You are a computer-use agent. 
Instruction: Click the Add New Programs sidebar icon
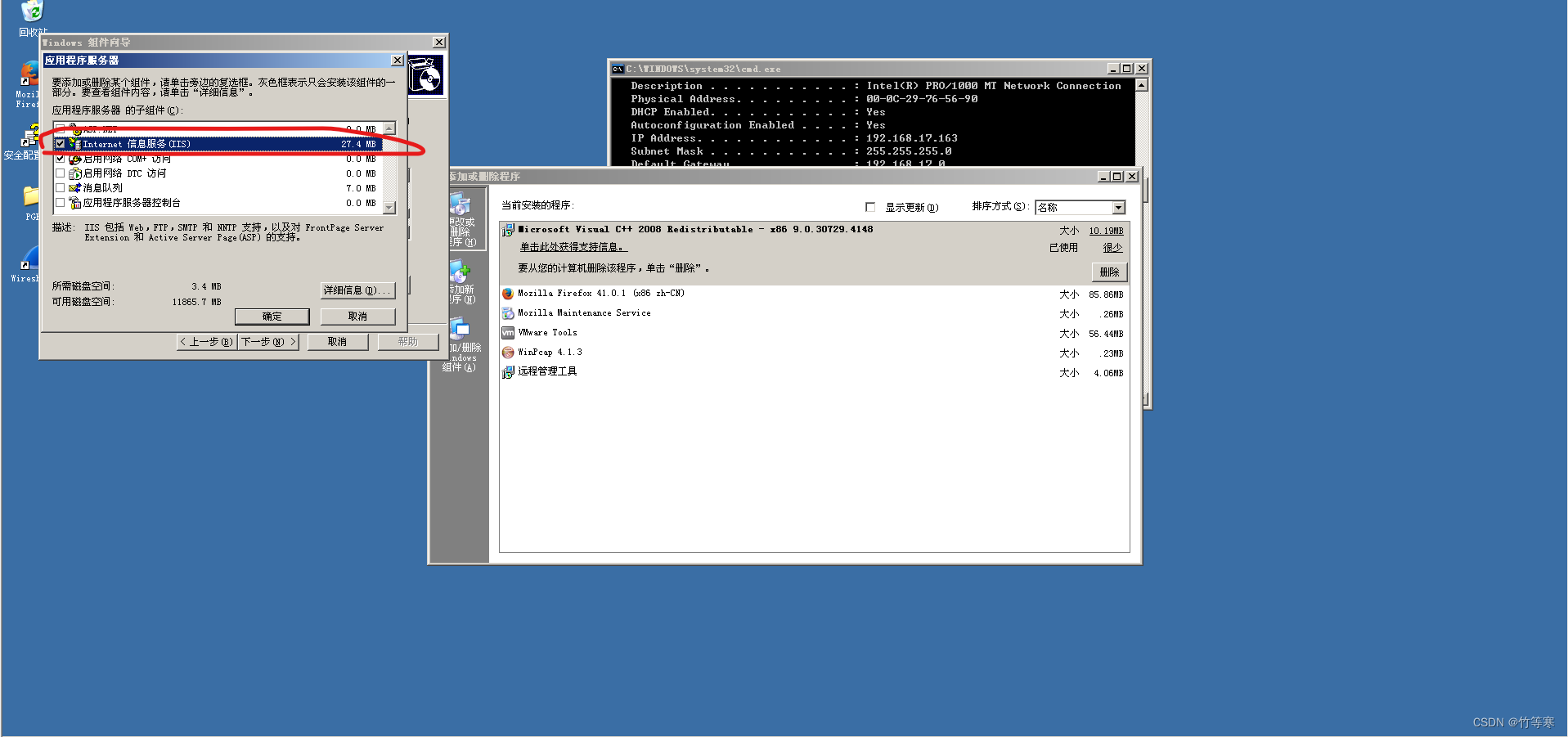[x=460, y=272]
